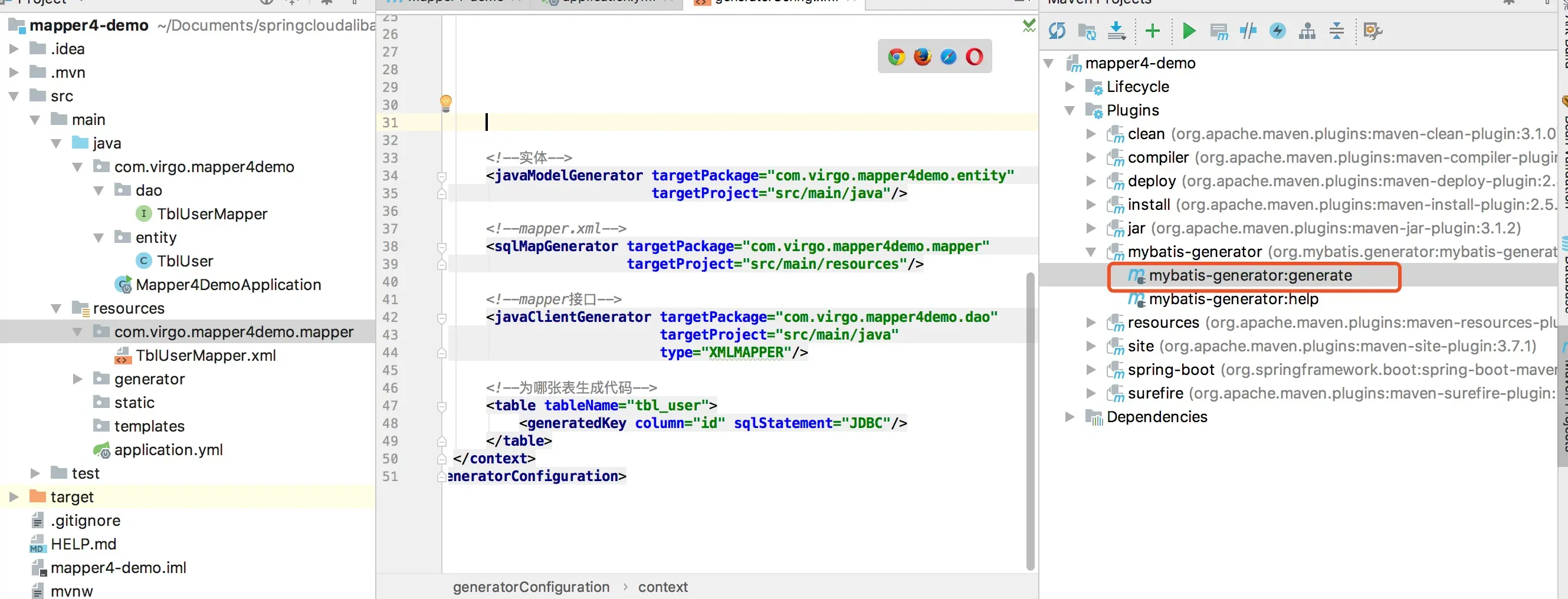Select the templates folder
Screen dimensions: 1568x599
click(x=149, y=426)
